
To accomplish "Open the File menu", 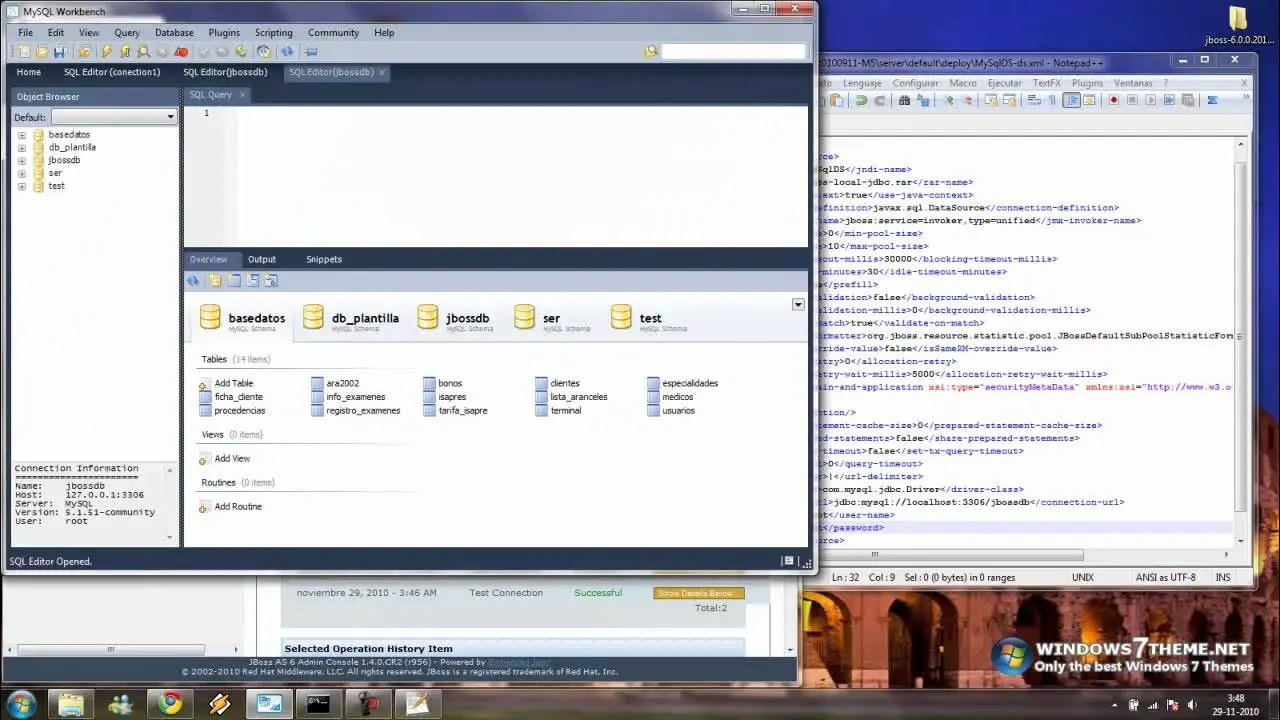I will (x=25, y=32).
